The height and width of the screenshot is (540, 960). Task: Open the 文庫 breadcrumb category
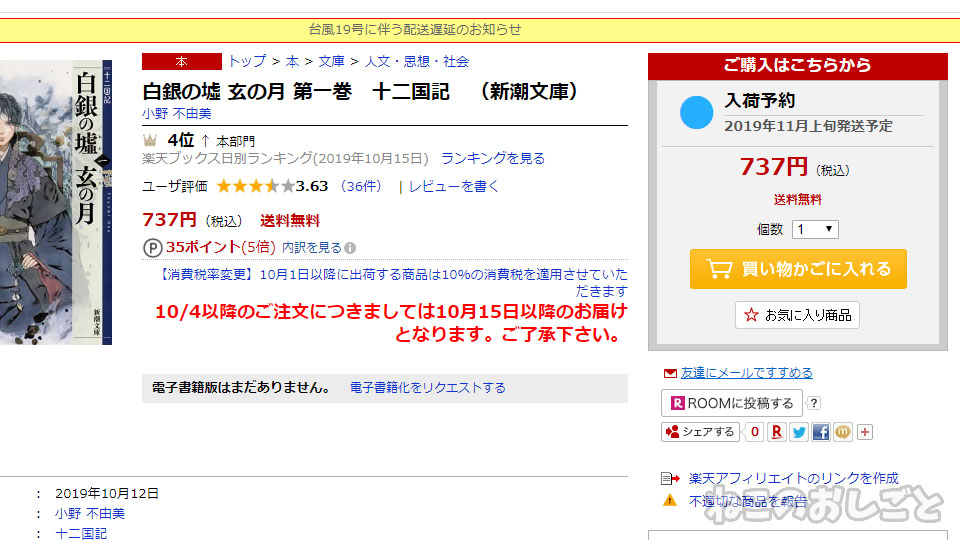331,61
